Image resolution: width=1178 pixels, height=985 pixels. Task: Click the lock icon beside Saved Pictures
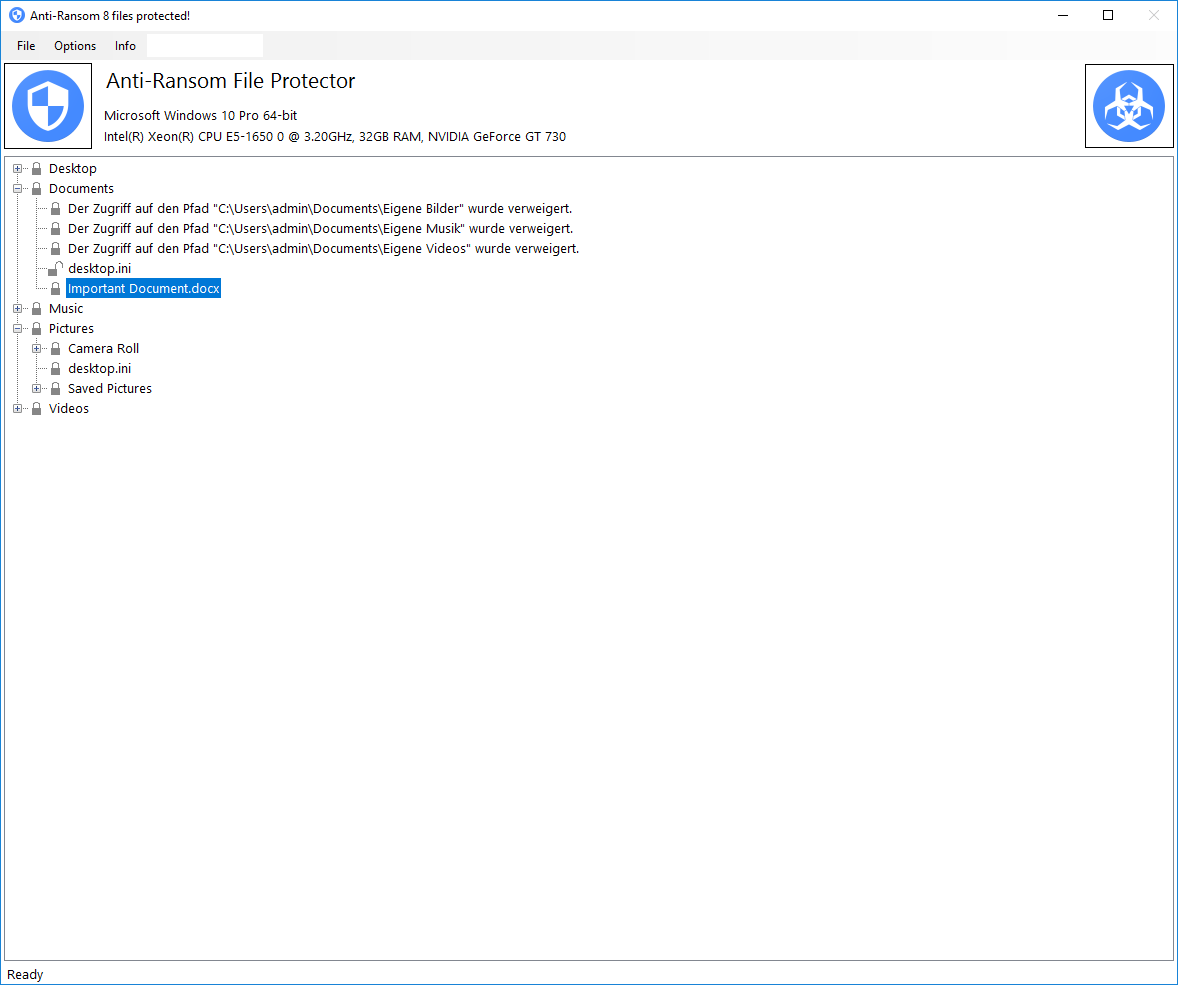coord(56,388)
